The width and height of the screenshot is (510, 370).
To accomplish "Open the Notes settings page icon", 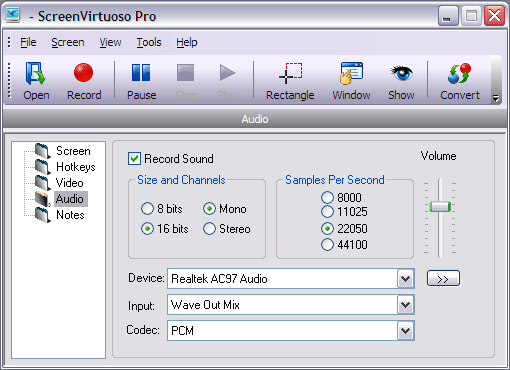I will point(43,215).
